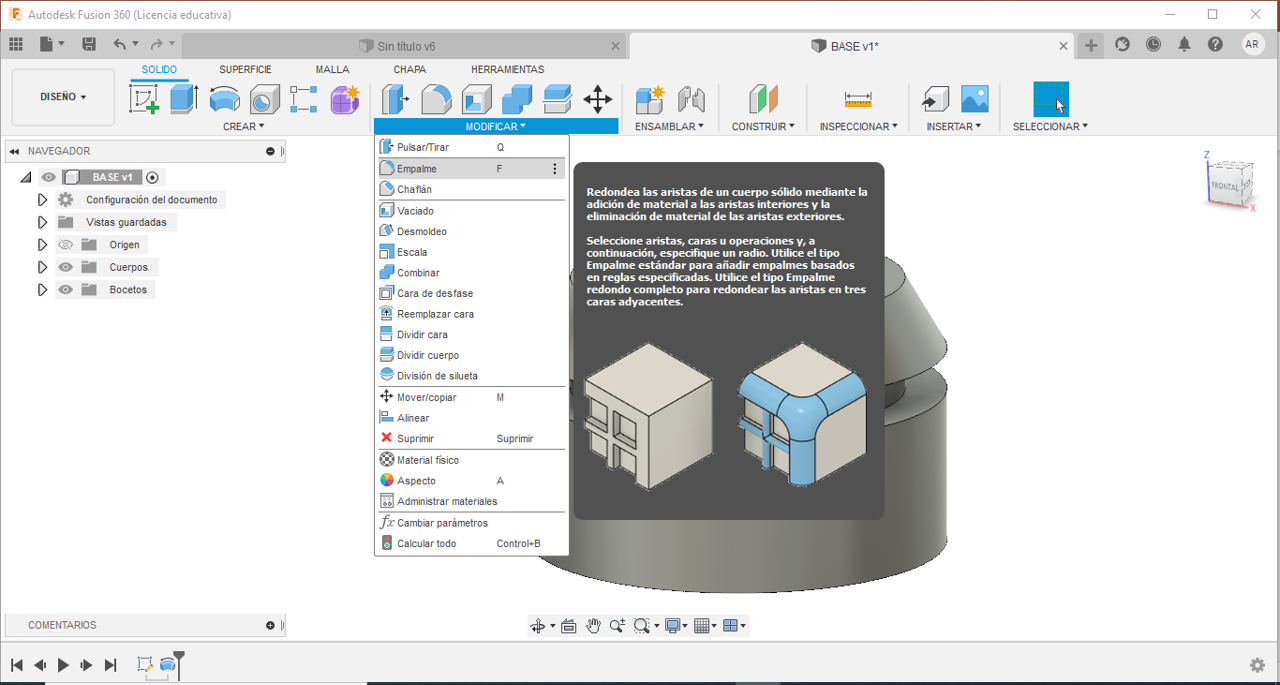Screen dimensions: 1280x685
Task: Open a new design tab with plus button
Action: (x=1091, y=45)
